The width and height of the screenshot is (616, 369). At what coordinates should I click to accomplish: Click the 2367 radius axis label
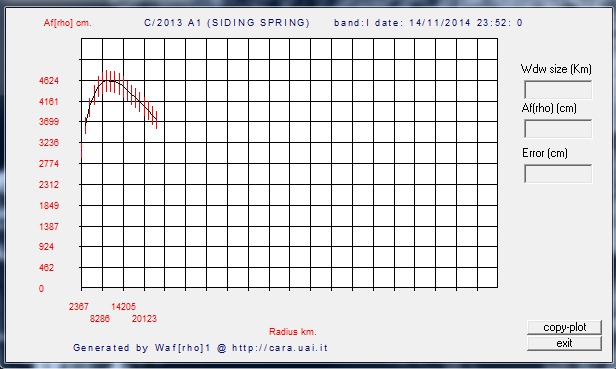pyautogui.click(x=79, y=307)
